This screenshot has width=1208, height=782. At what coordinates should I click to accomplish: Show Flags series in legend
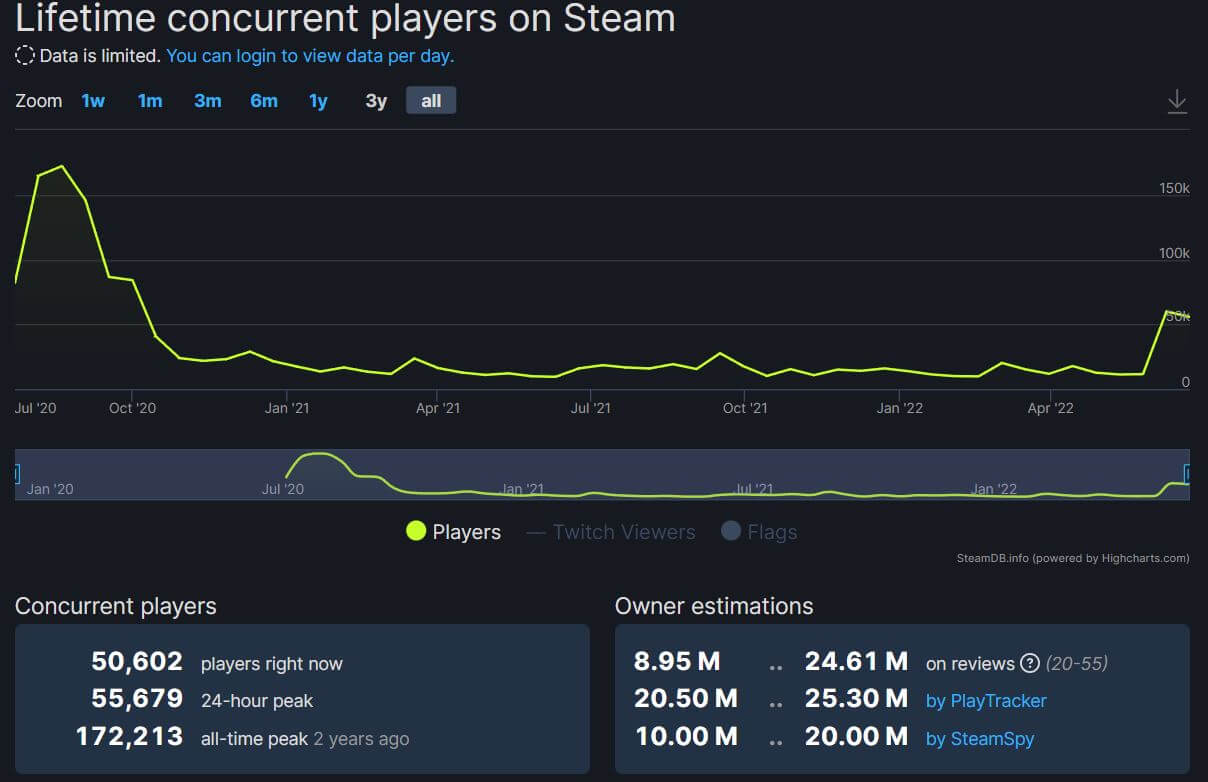tap(759, 532)
